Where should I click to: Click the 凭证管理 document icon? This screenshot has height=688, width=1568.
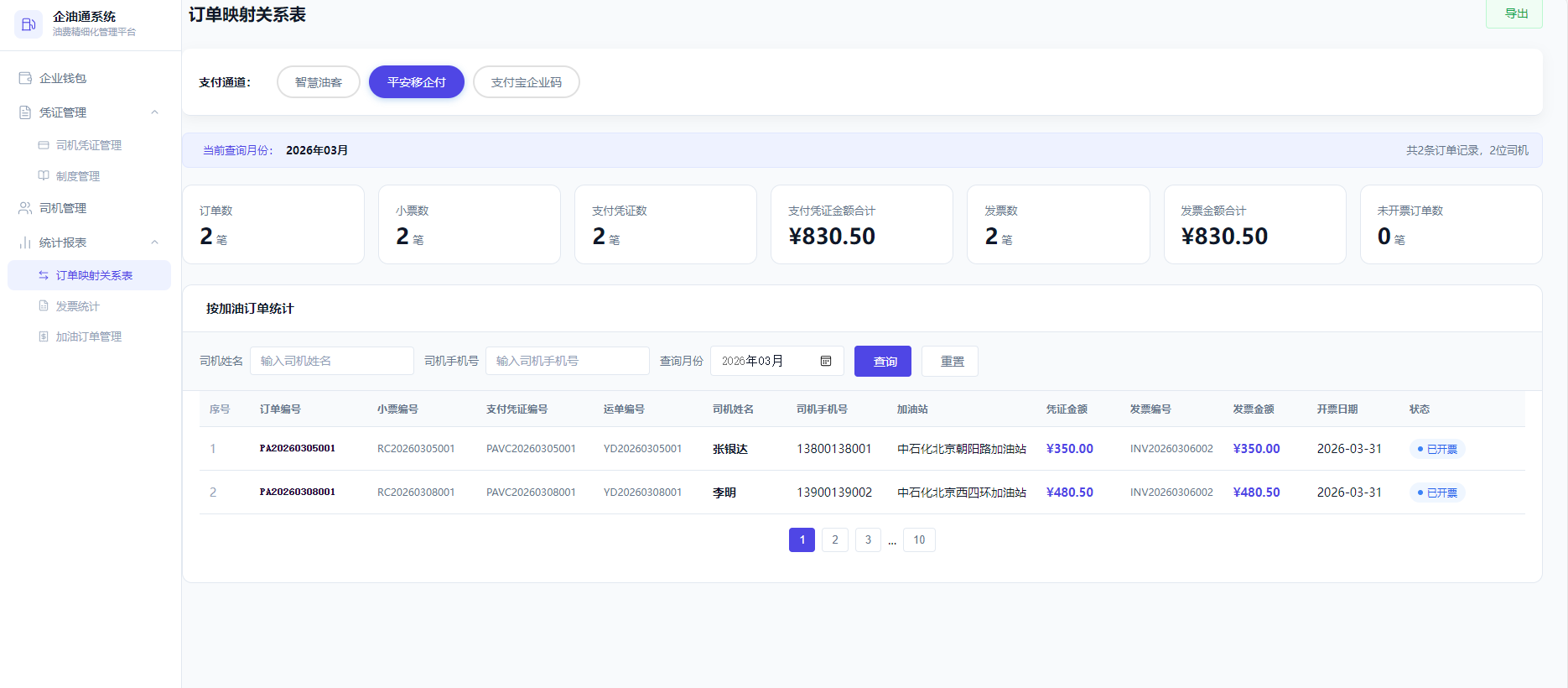coord(25,112)
